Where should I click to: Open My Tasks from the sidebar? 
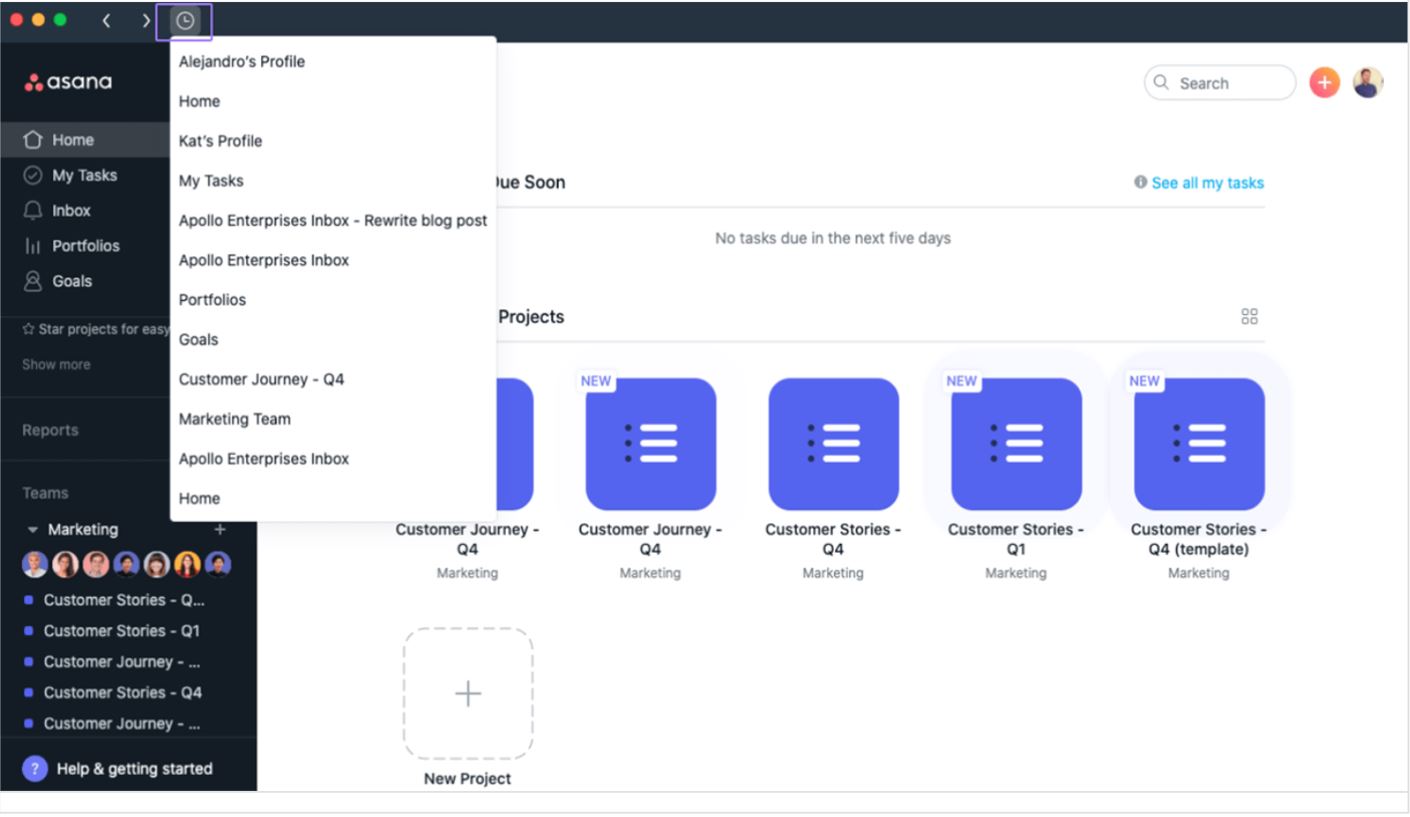[85, 175]
